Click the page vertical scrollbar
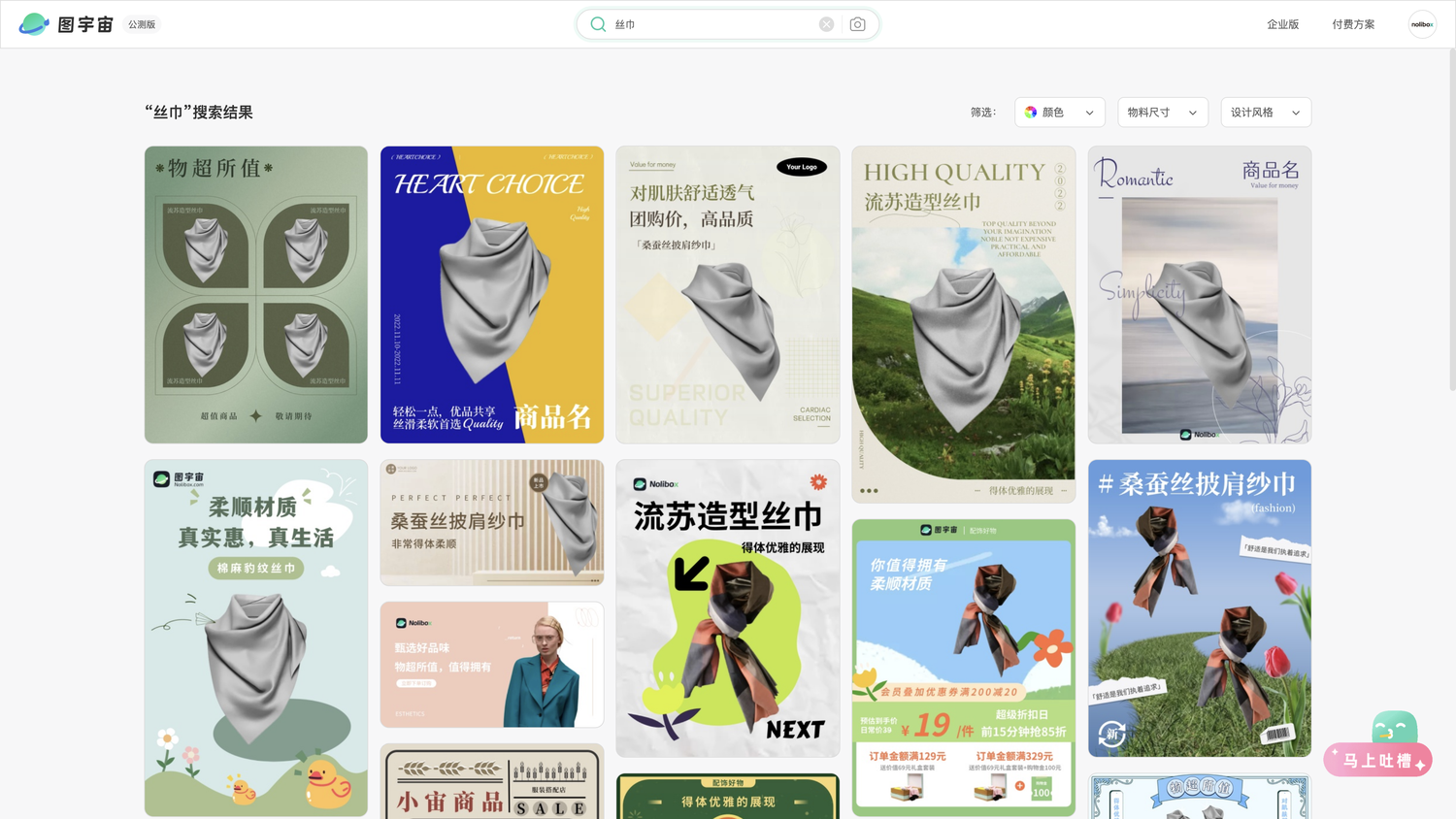 1452,218
